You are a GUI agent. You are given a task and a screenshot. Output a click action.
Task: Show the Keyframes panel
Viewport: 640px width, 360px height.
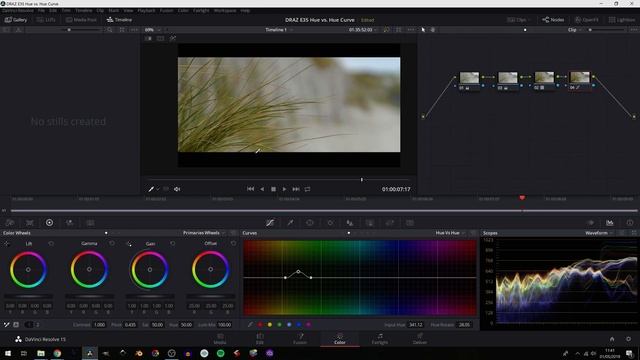590,222
